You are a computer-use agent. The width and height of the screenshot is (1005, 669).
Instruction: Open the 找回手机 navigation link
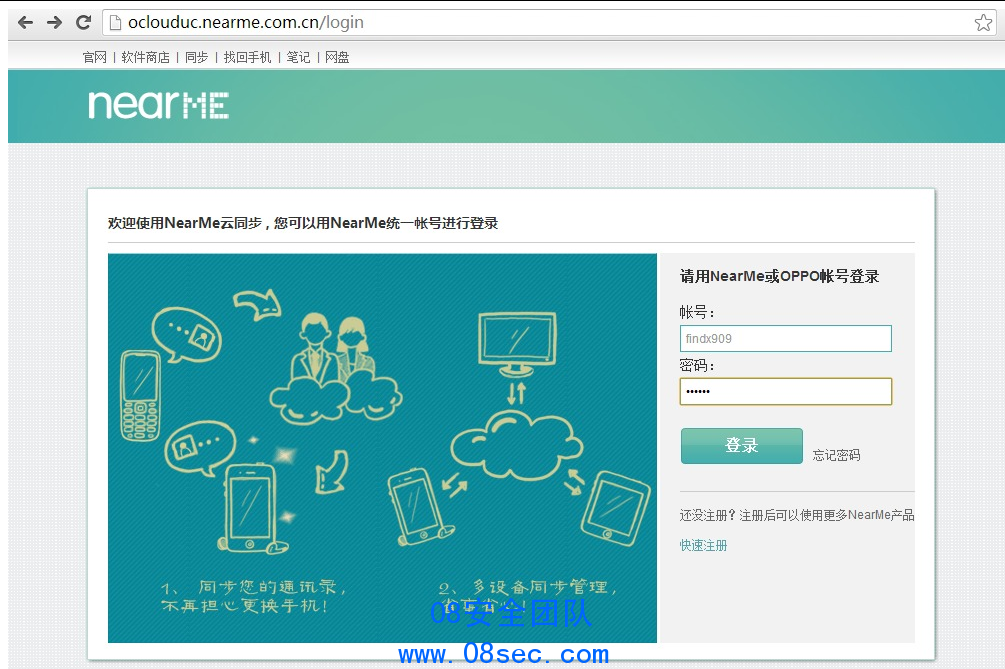247,58
